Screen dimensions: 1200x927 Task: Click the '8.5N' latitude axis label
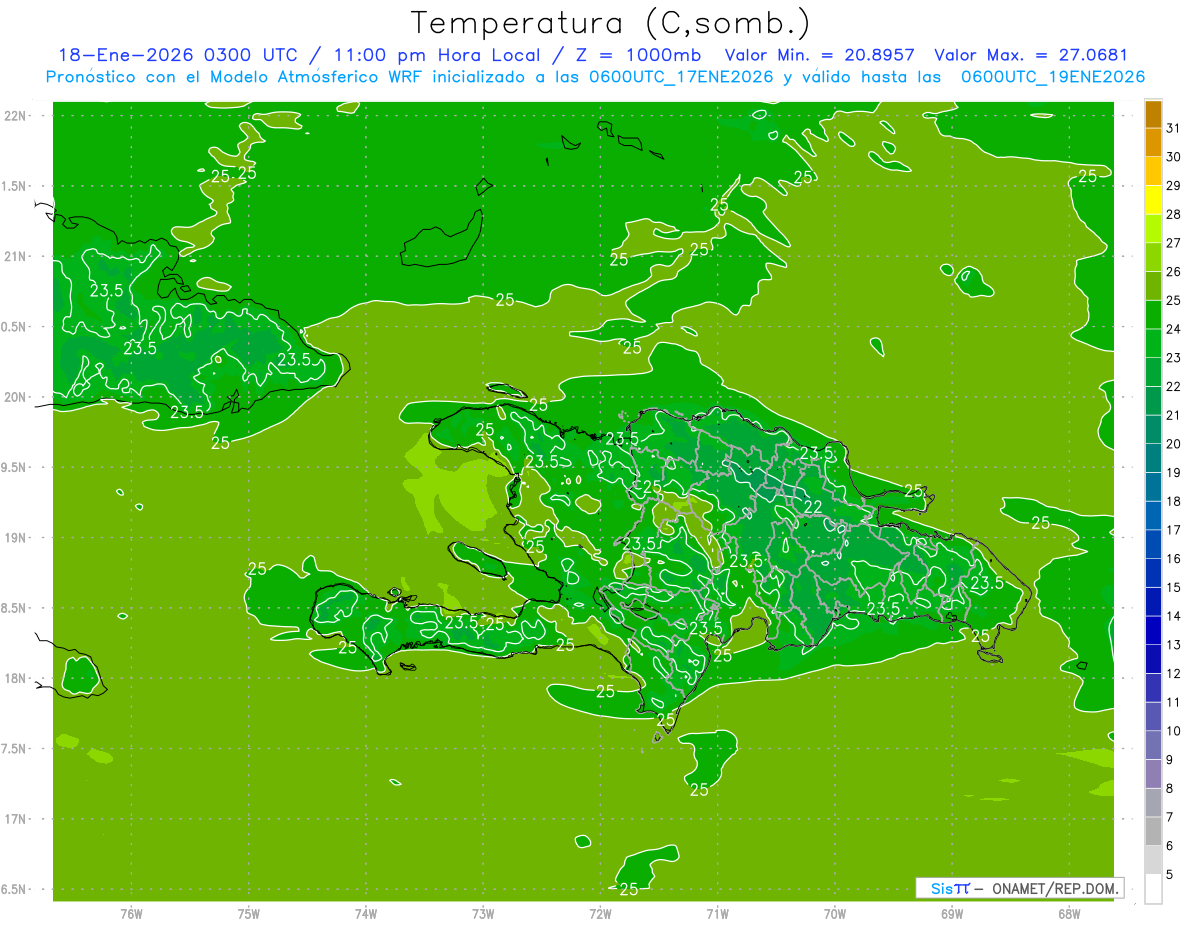click(15, 609)
